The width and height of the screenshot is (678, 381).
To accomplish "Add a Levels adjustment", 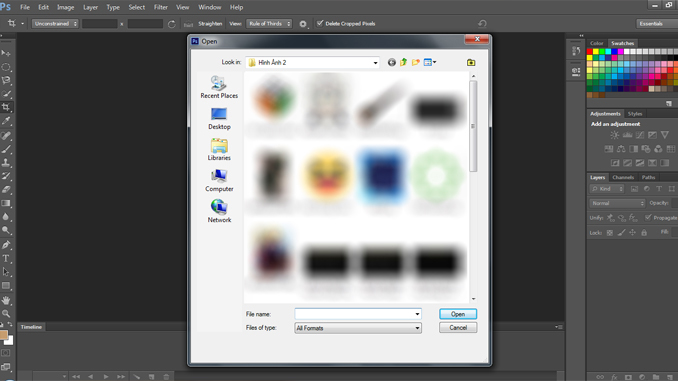I will pos(627,135).
